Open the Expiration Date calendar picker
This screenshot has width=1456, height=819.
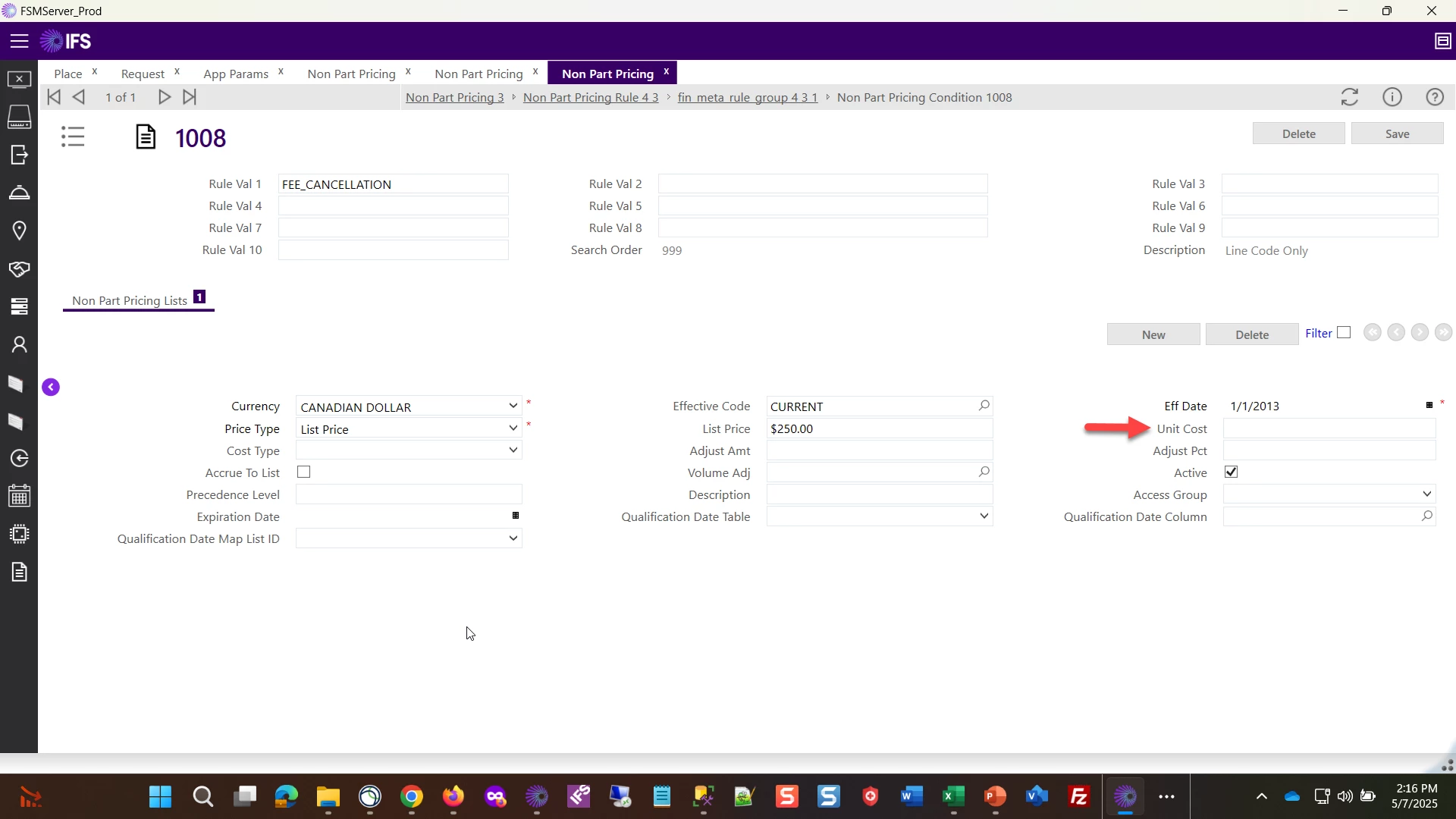(516, 516)
